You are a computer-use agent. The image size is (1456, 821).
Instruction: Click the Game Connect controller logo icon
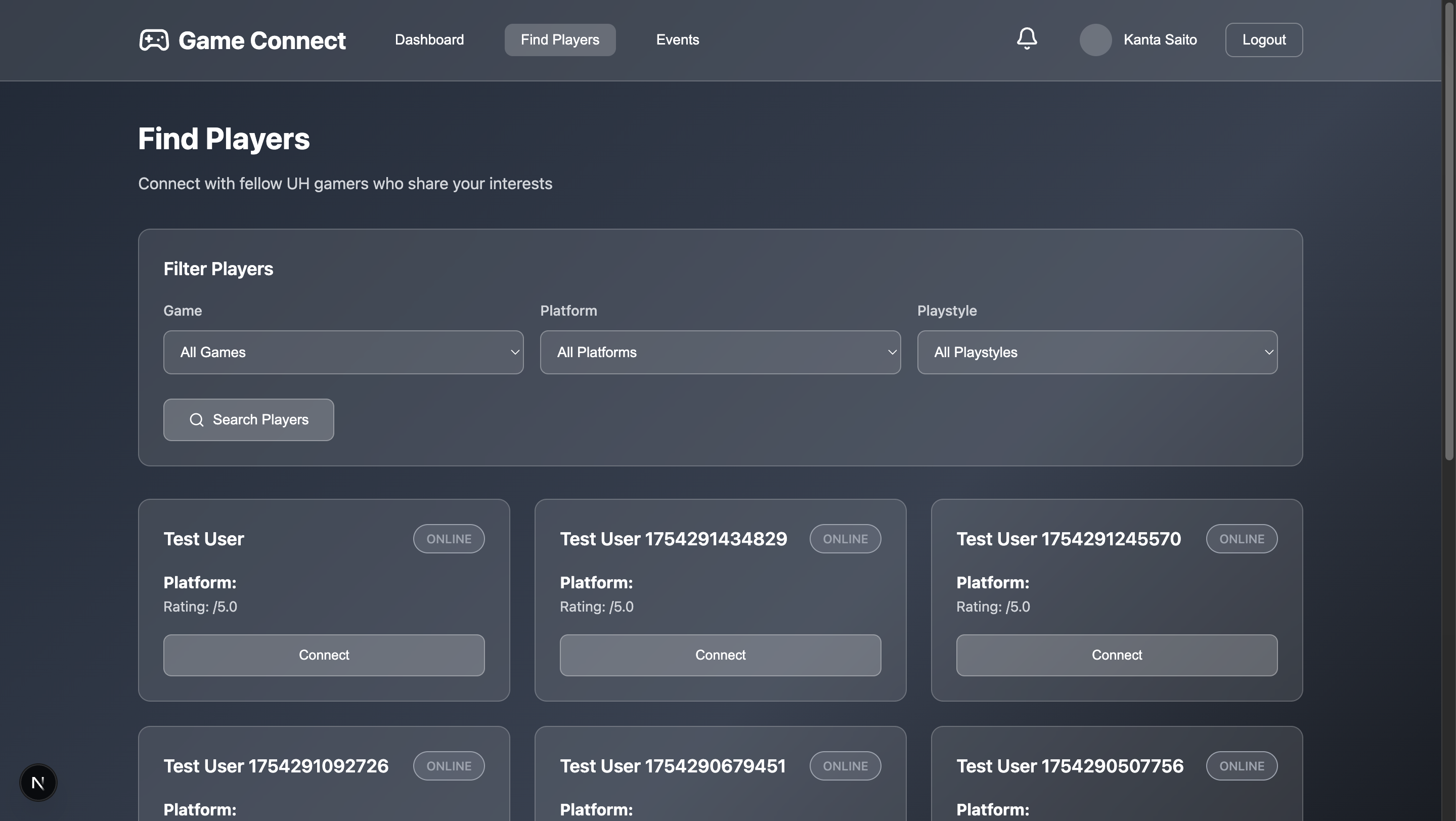tap(154, 40)
